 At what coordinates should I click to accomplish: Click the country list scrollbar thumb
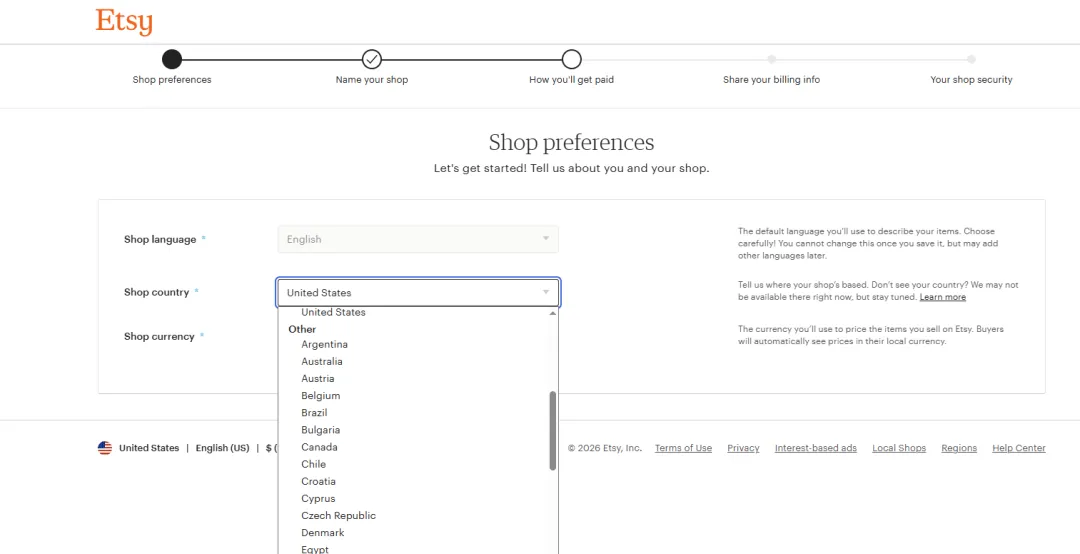click(553, 430)
